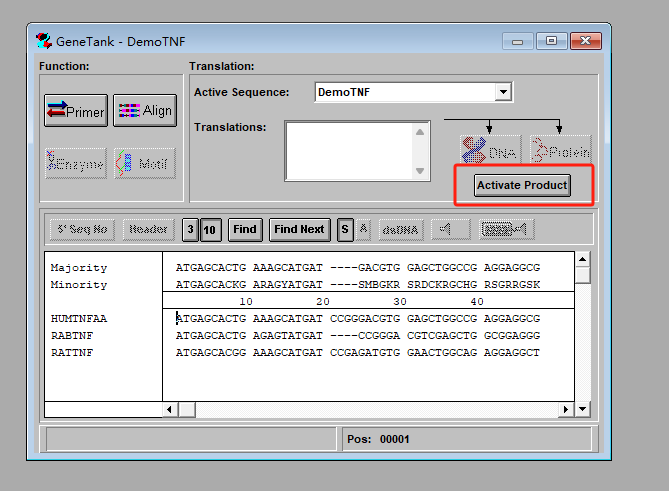Click the GeneTank app icon in title bar
The image size is (669, 491).
pyautogui.click(x=44, y=41)
